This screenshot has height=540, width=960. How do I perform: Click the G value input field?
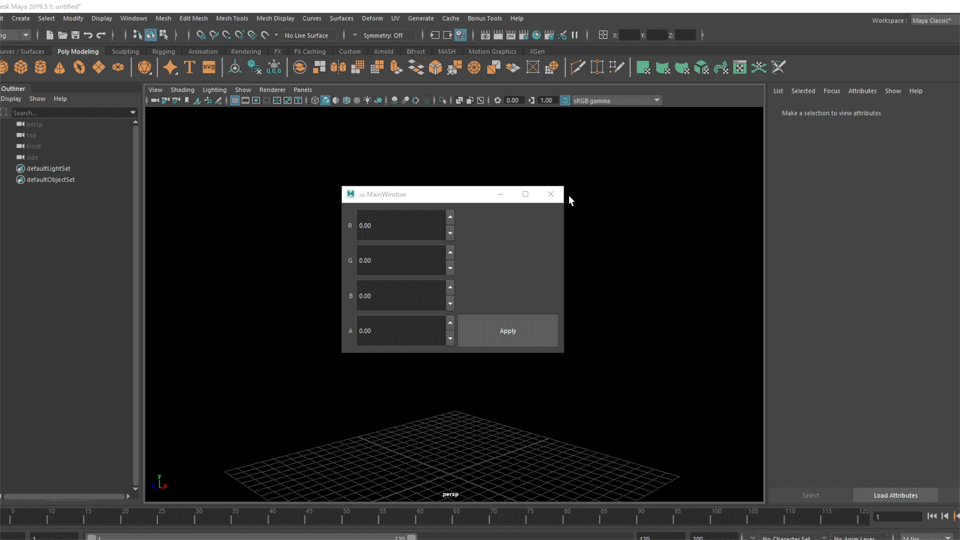pos(400,261)
